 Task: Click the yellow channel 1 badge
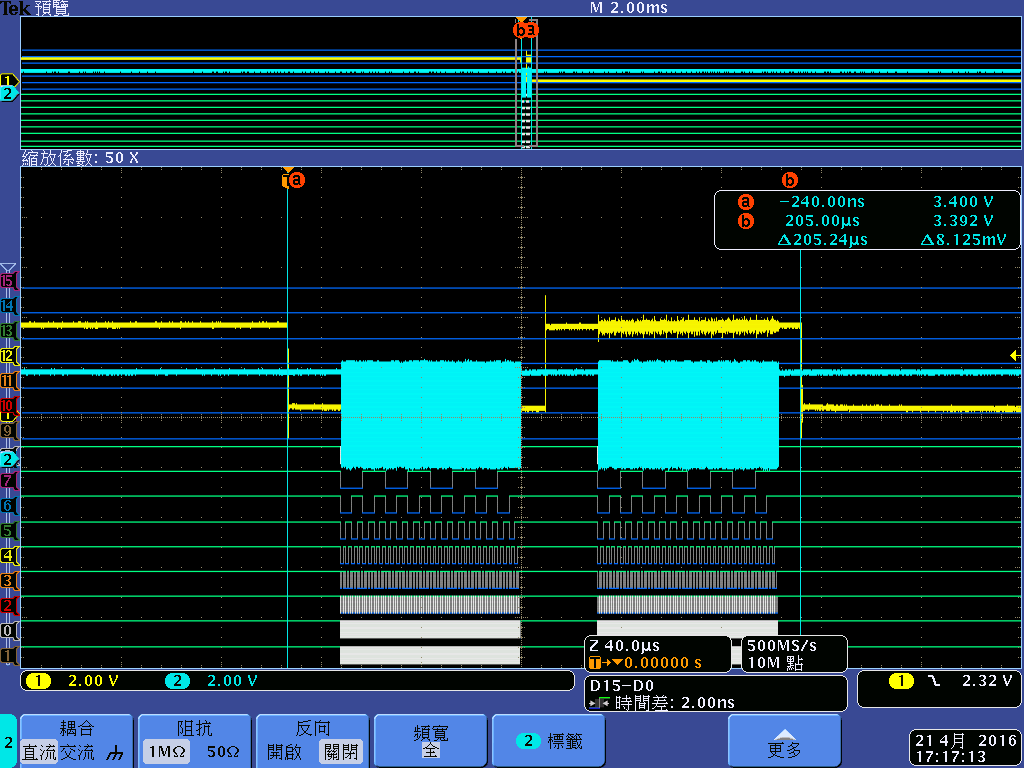coord(38,681)
